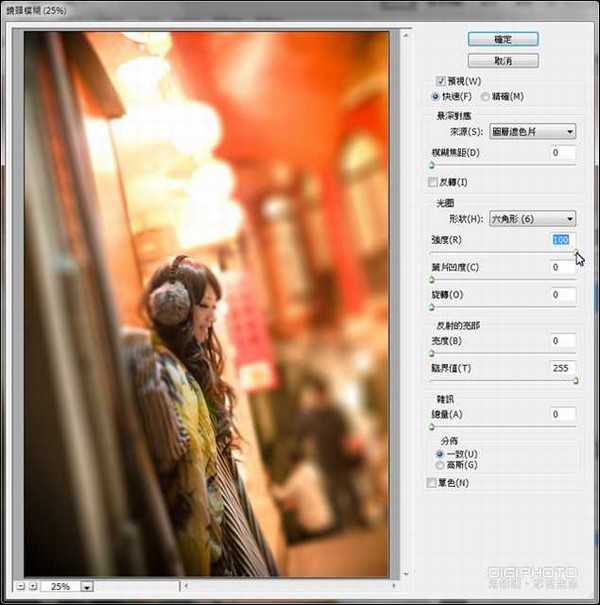Click the 總量 noise amount field
Image resolution: width=600 pixels, height=605 pixels.
coord(561,414)
